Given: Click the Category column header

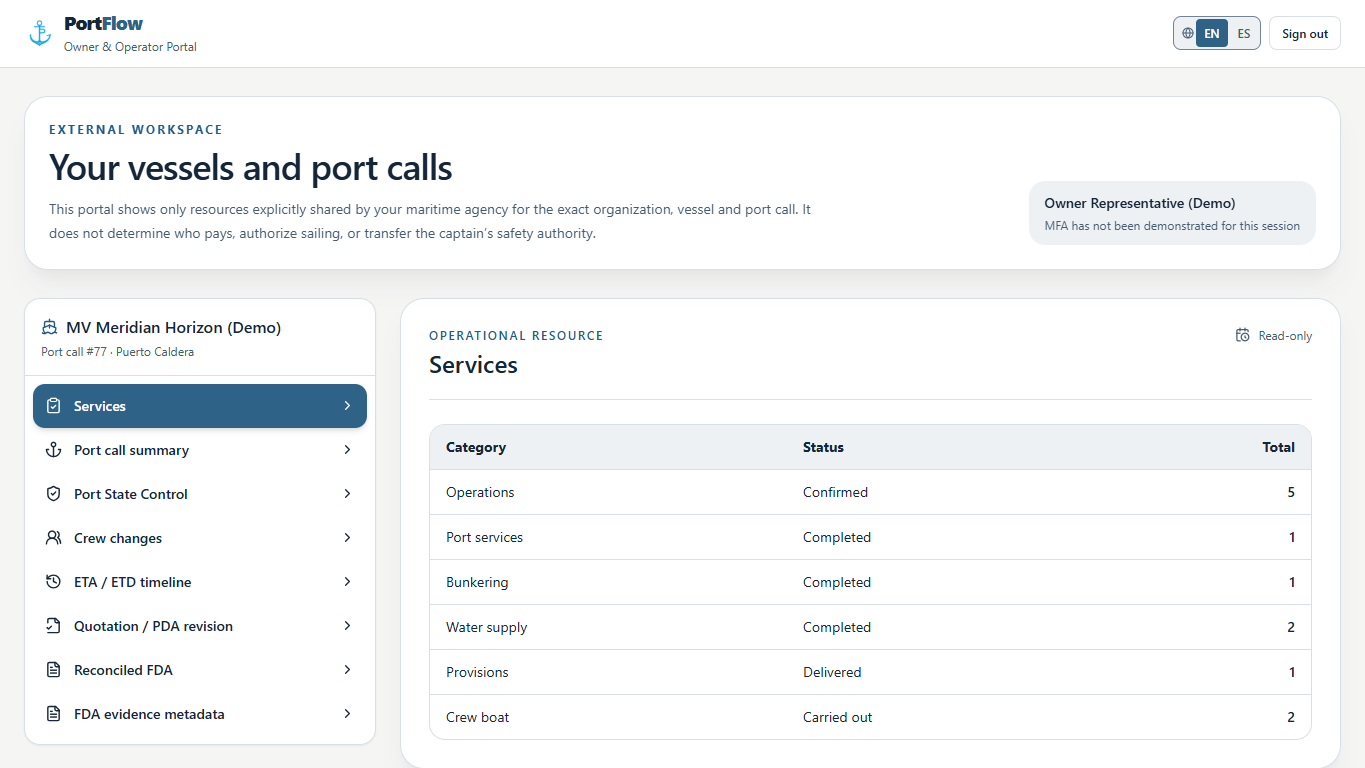Looking at the screenshot, I should [x=476, y=447].
